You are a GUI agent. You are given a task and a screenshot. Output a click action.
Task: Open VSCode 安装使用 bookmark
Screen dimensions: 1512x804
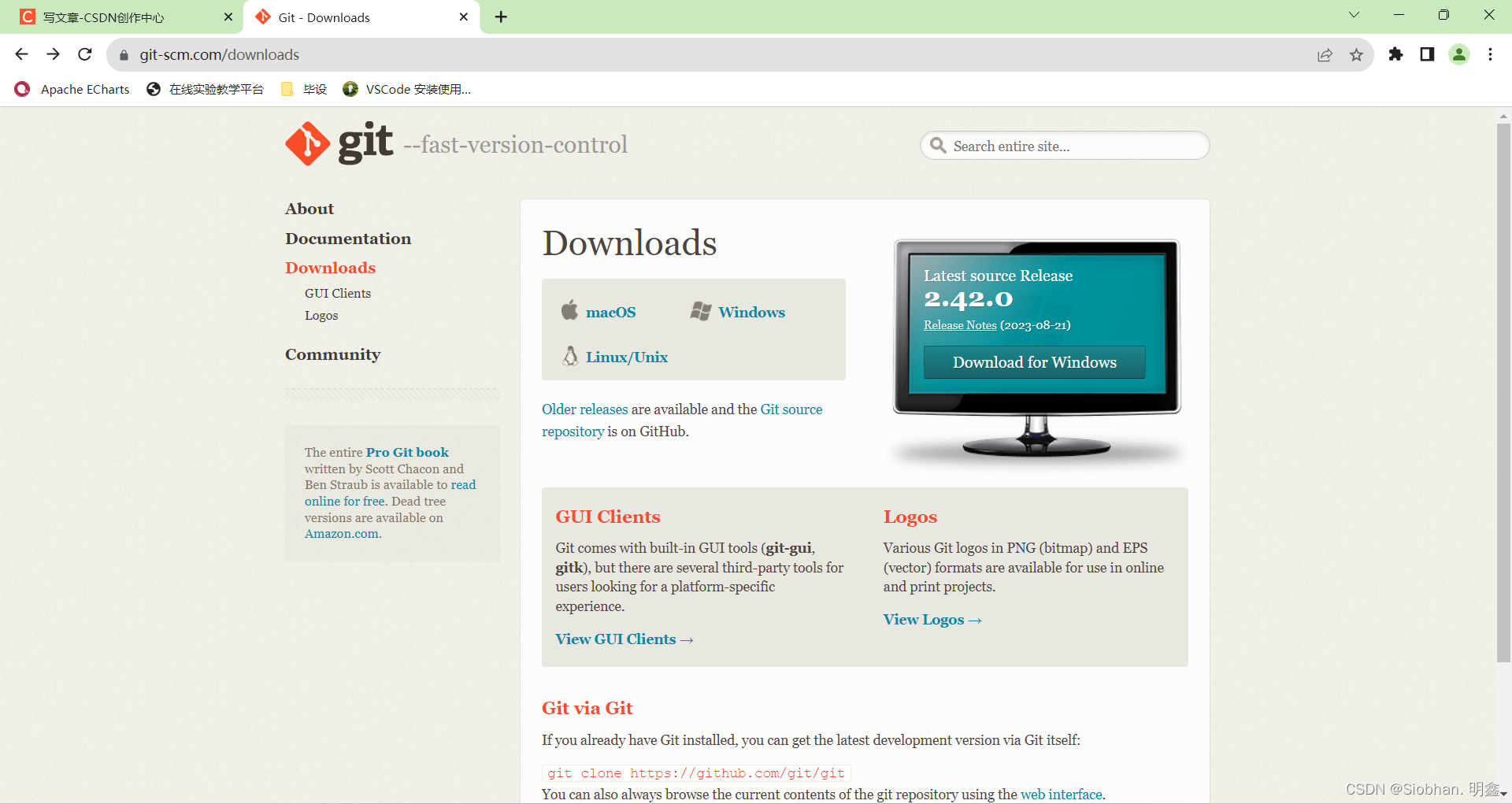pos(407,89)
